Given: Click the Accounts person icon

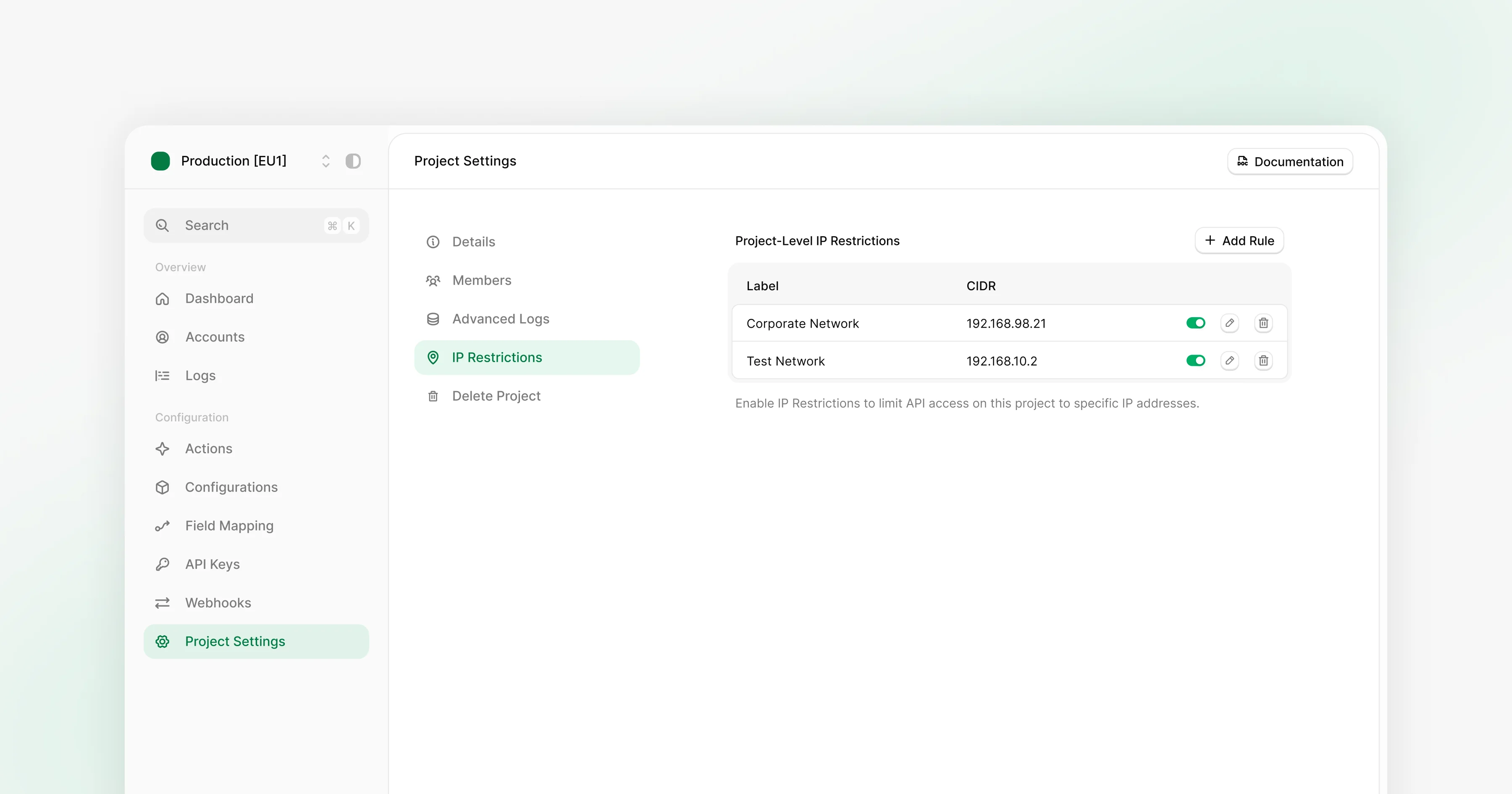Looking at the screenshot, I should click(162, 337).
